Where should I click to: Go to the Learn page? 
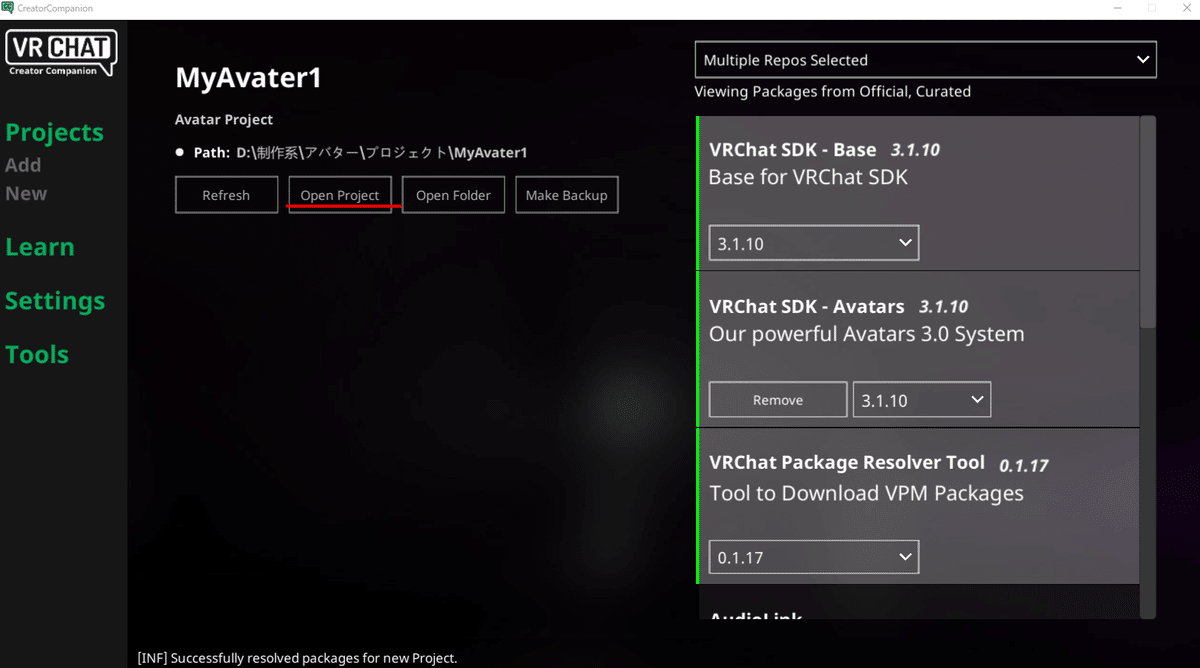point(40,247)
